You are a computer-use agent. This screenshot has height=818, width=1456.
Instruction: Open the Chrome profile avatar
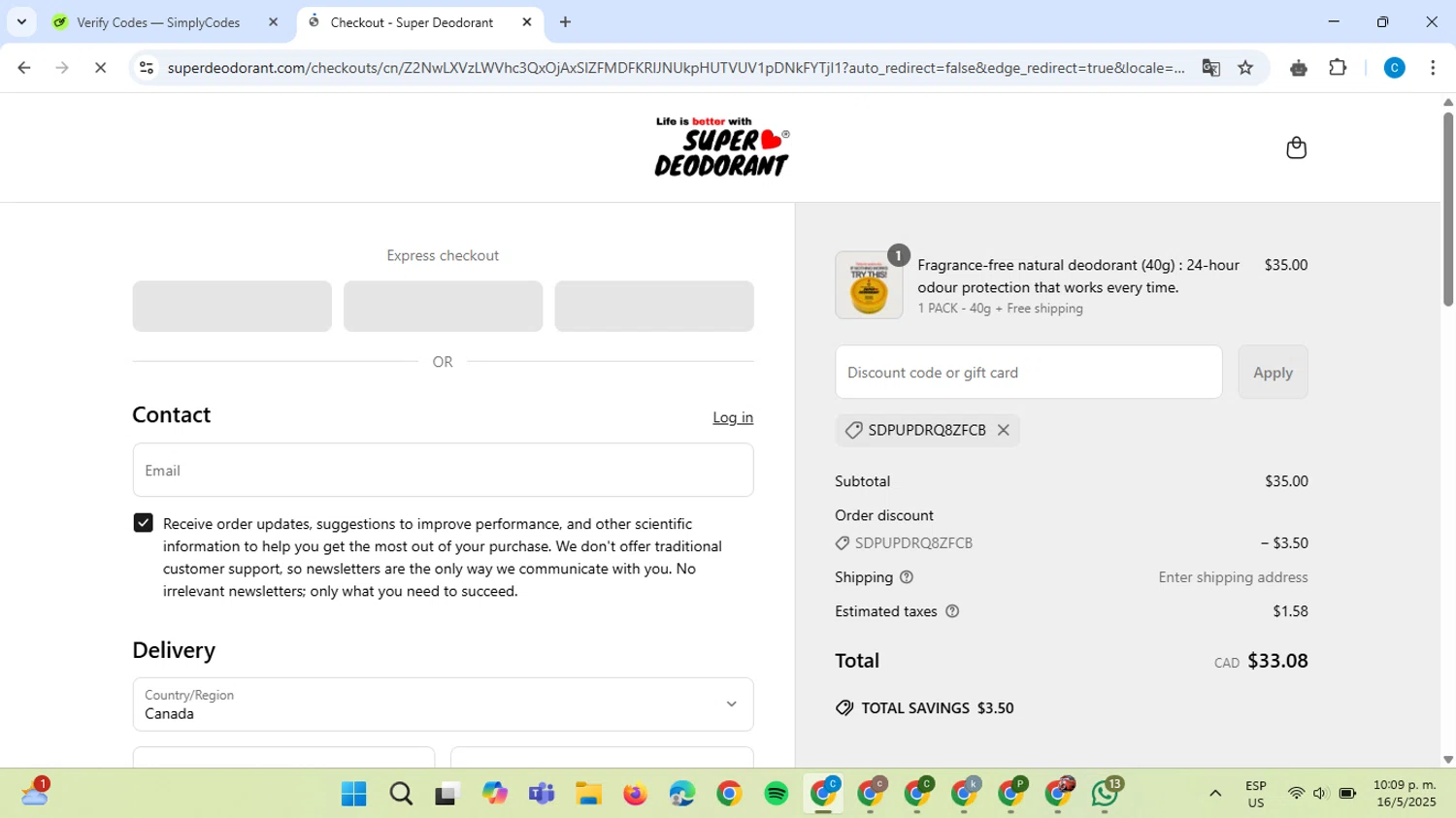pyautogui.click(x=1394, y=68)
